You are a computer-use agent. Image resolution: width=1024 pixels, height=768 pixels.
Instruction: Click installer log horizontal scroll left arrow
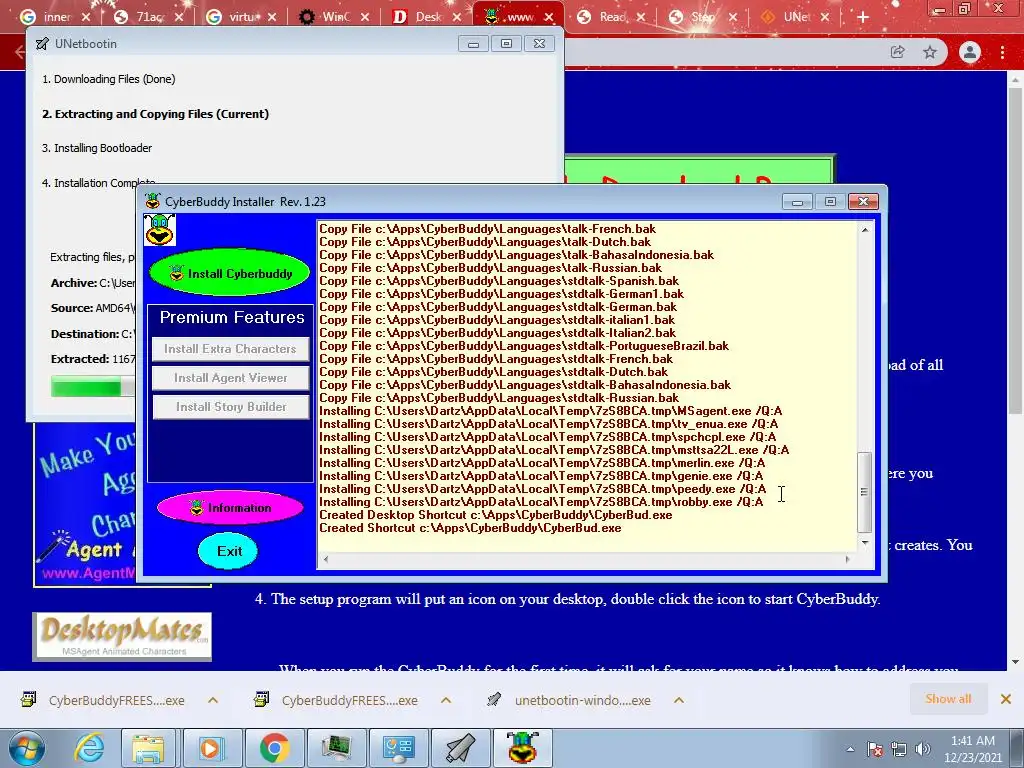point(326,559)
